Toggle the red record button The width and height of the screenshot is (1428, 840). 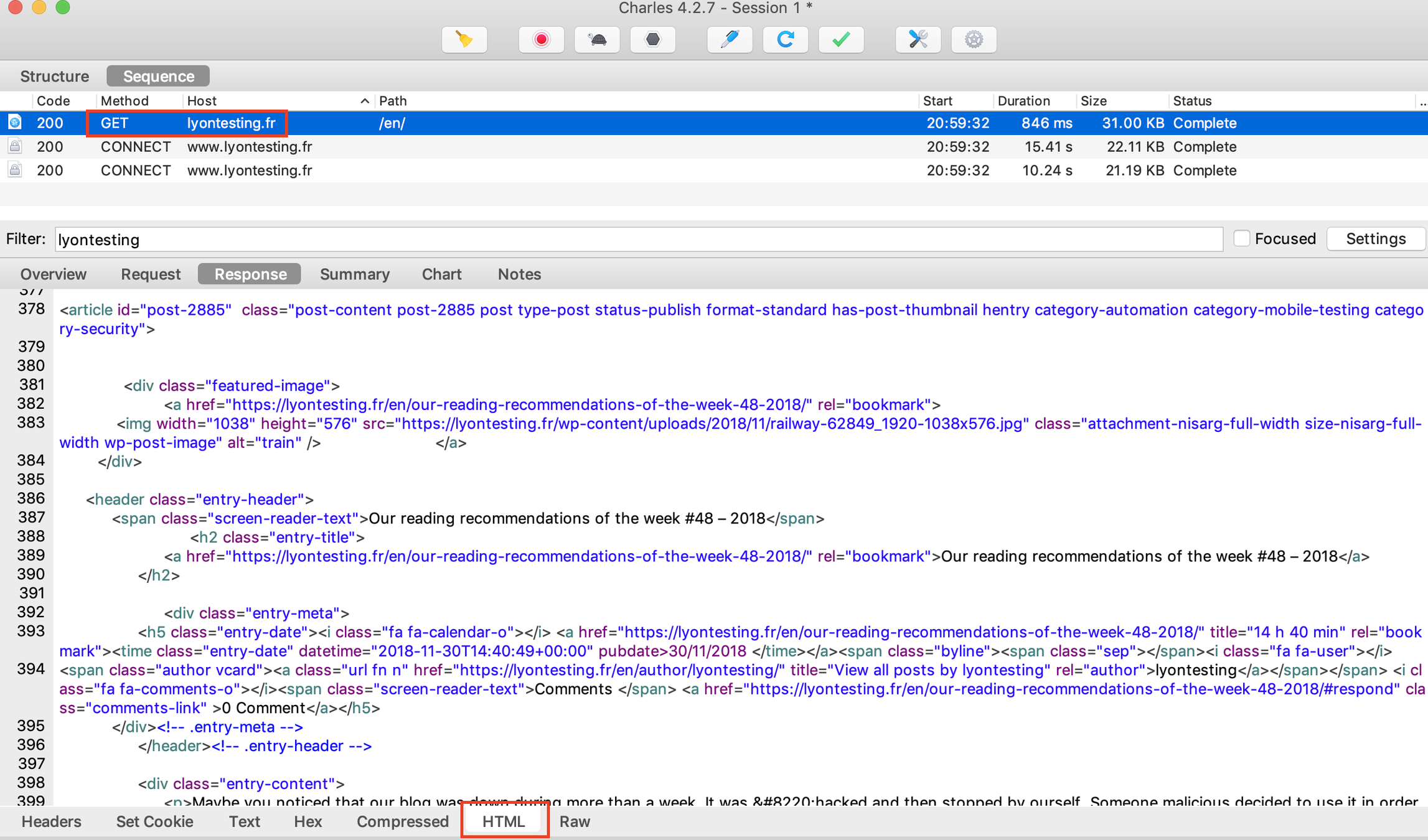pyautogui.click(x=541, y=40)
